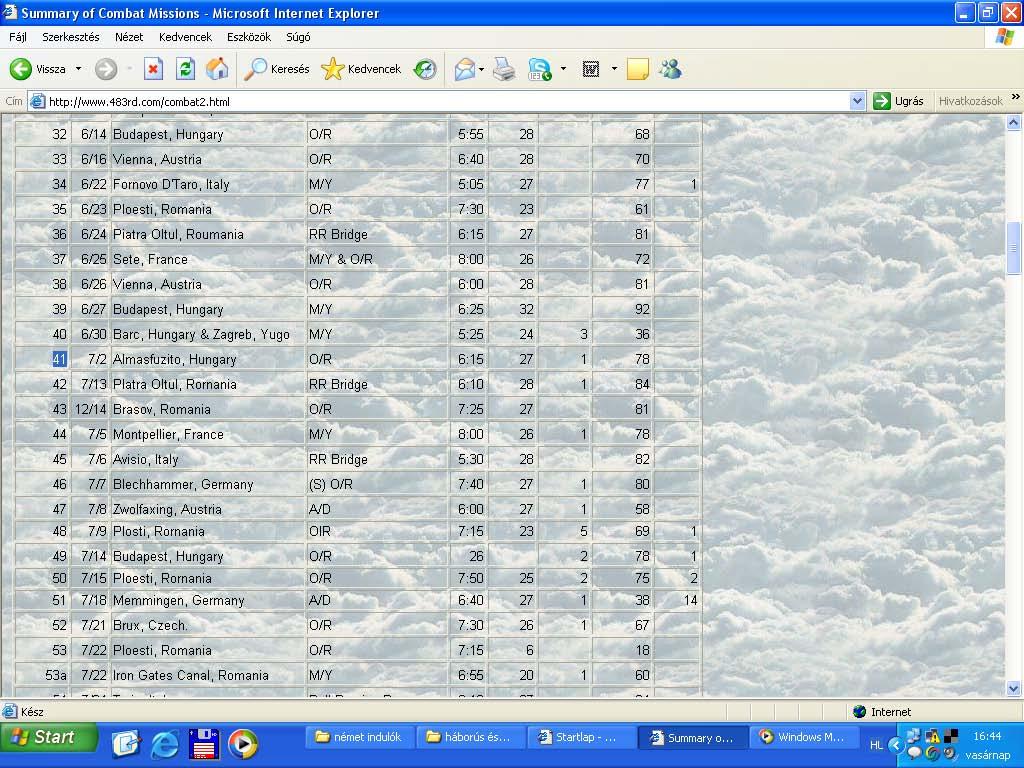Click the Start button

click(x=48, y=738)
